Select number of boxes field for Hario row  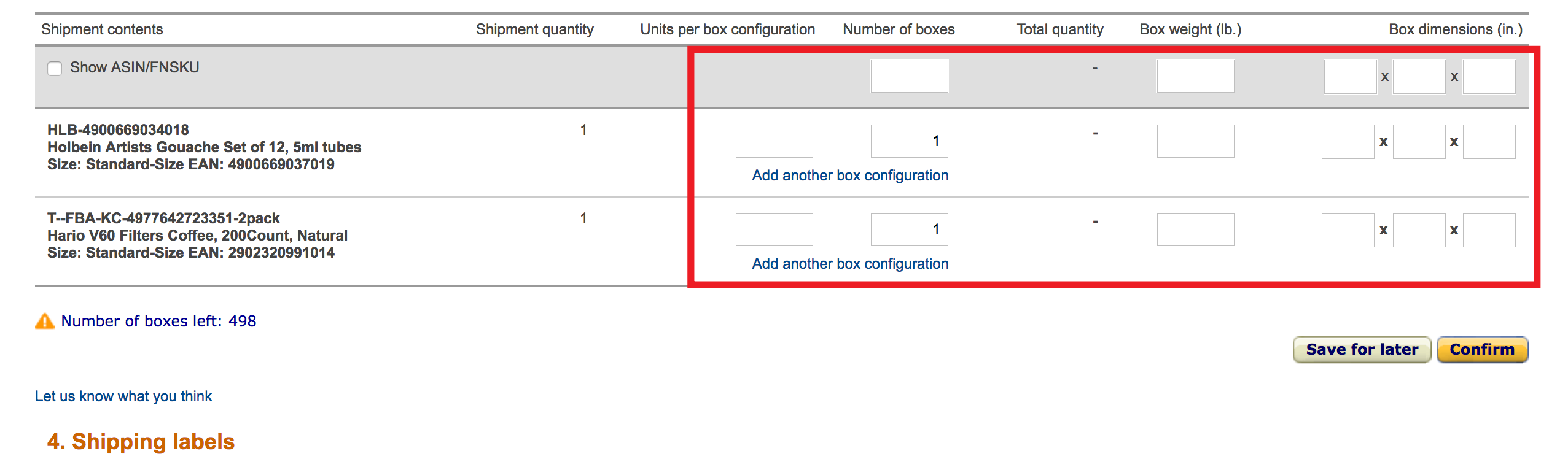pos(910,229)
